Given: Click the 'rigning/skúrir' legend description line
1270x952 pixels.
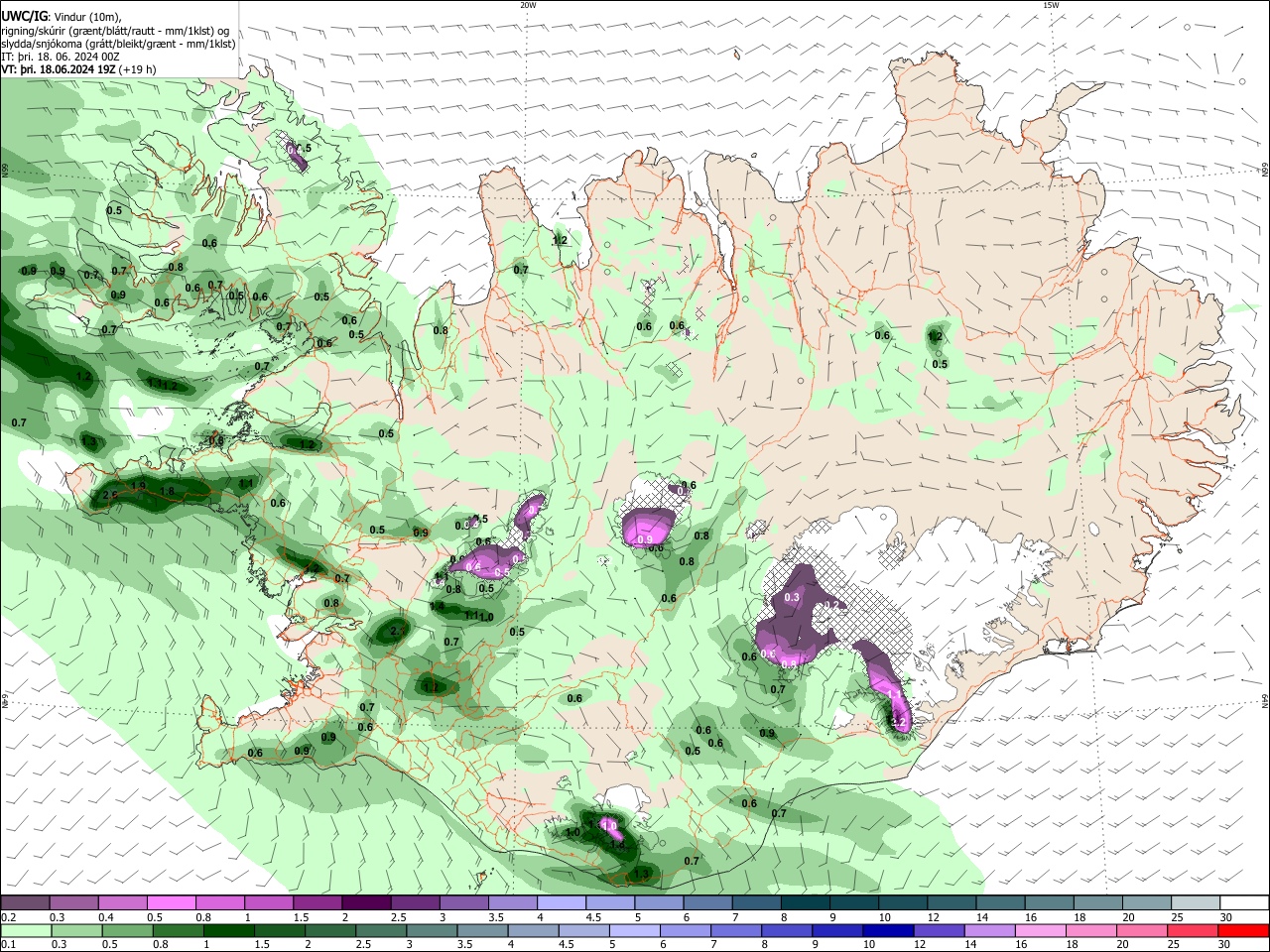Looking at the screenshot, I should pos(116,30).
